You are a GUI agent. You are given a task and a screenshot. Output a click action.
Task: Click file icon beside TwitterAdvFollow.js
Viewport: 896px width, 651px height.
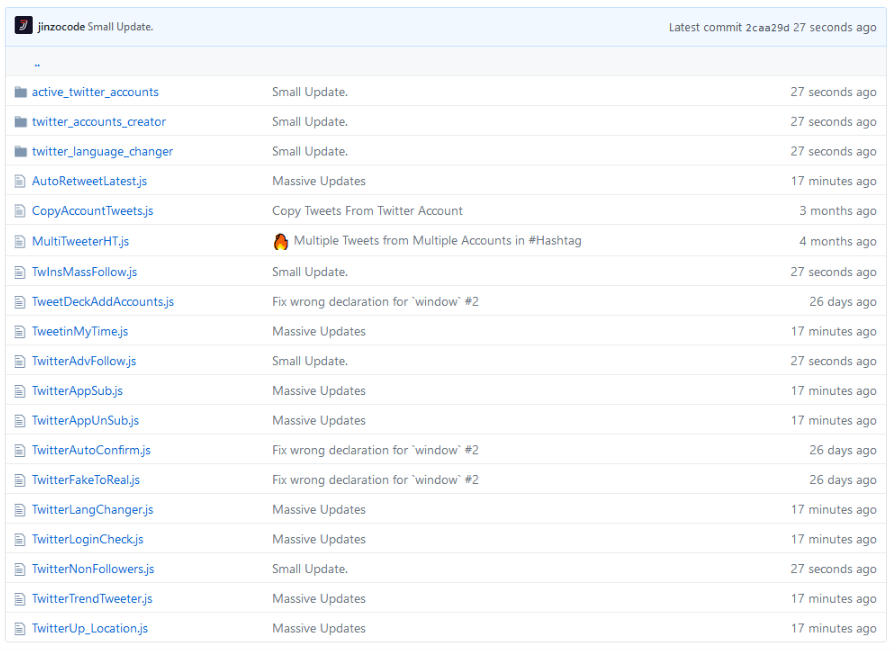tap(20, 361)
